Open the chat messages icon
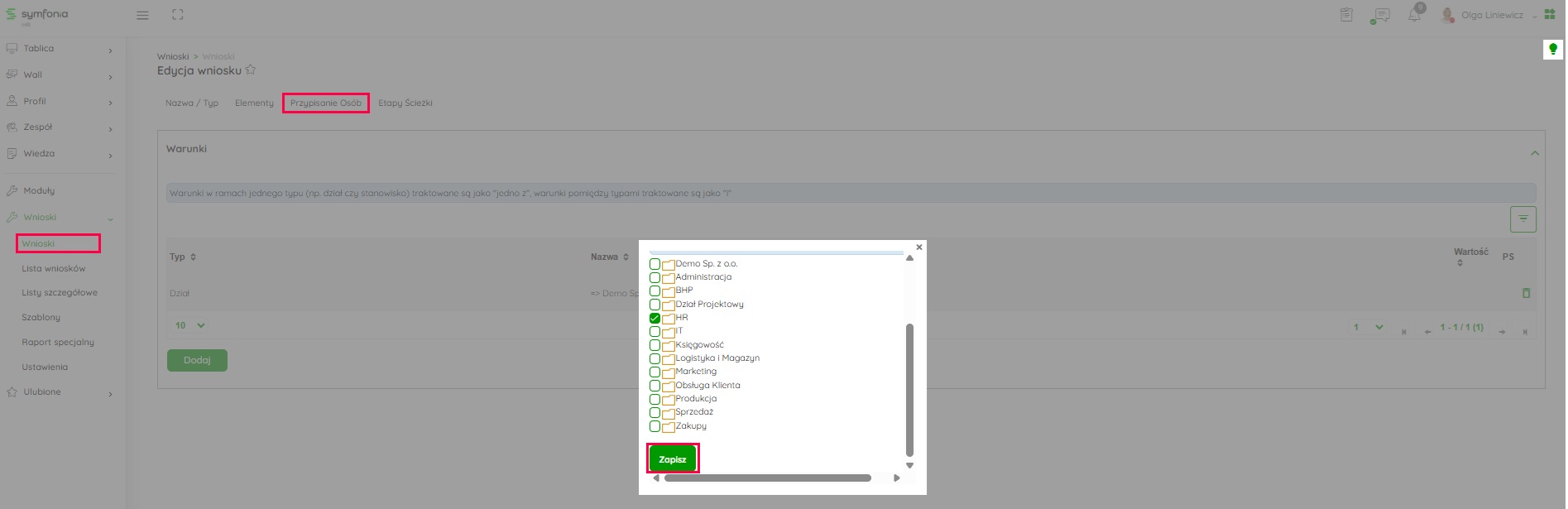 tap(1380, 15)
